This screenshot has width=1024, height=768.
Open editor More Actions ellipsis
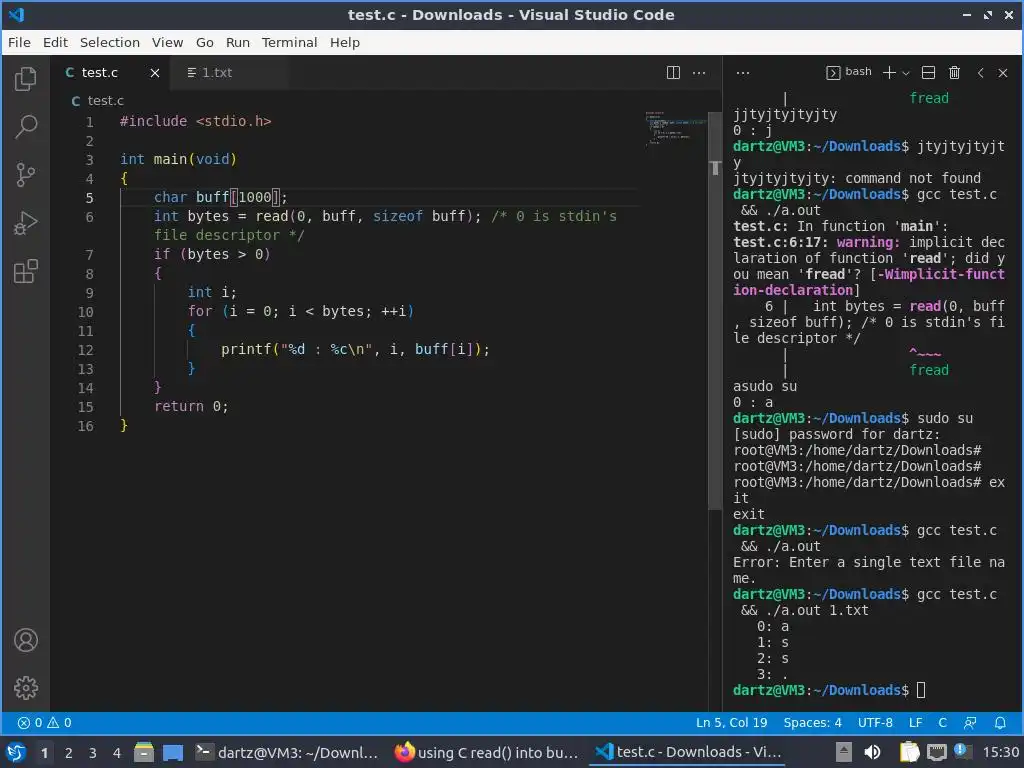pyautogui.click(x=699, y=72)
